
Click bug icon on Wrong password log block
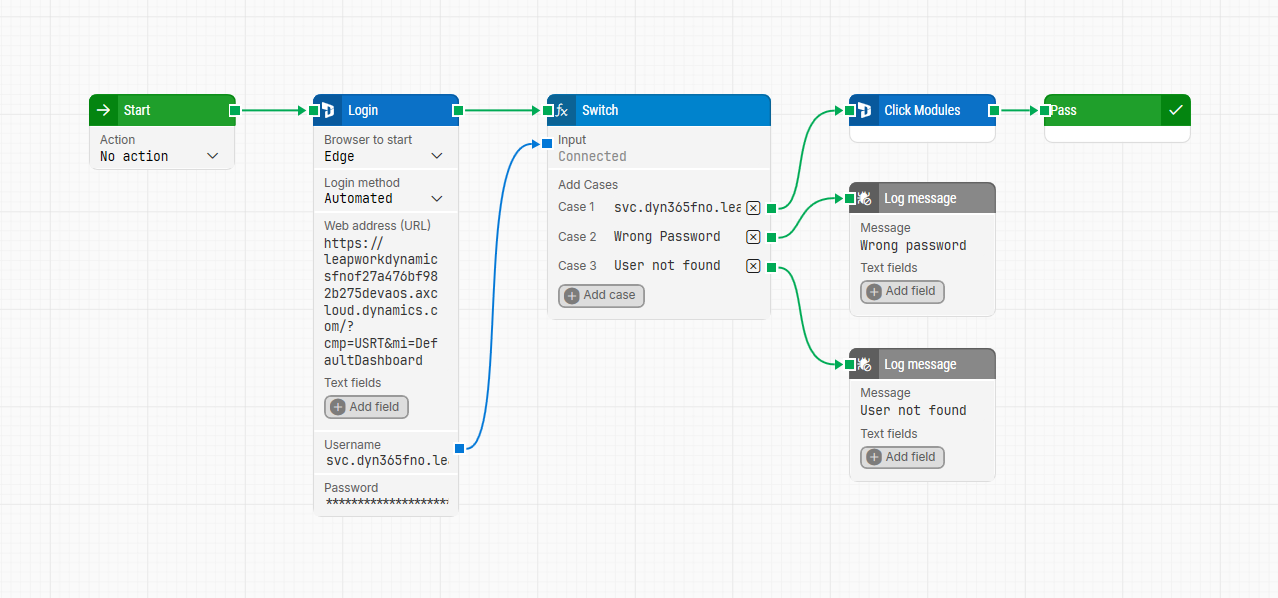tap(864, 198)
